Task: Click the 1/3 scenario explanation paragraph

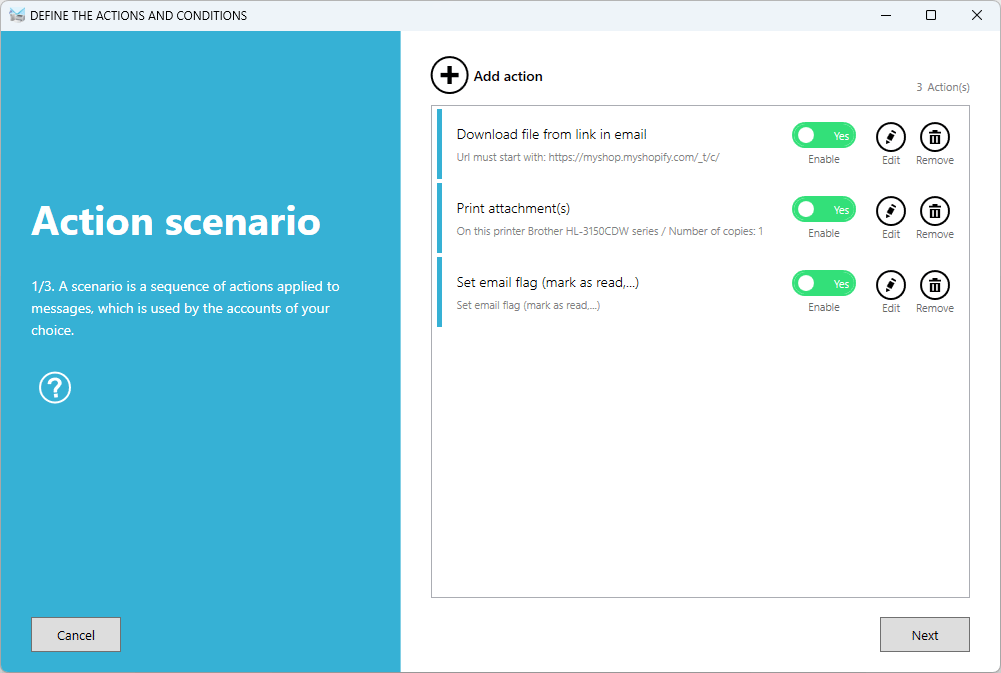Action: [185, 308]
